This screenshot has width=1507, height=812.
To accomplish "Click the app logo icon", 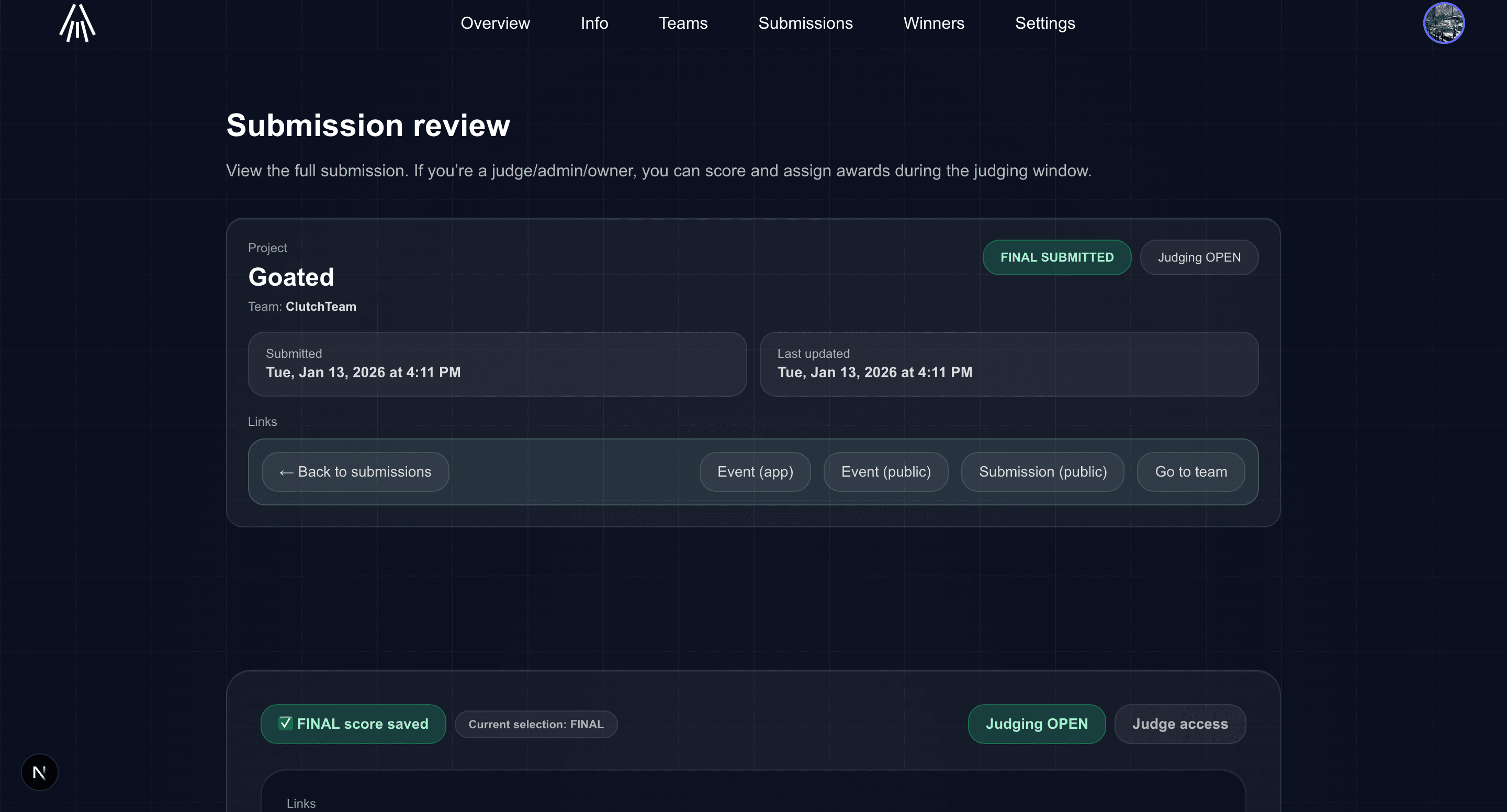I will coord(77,23).
